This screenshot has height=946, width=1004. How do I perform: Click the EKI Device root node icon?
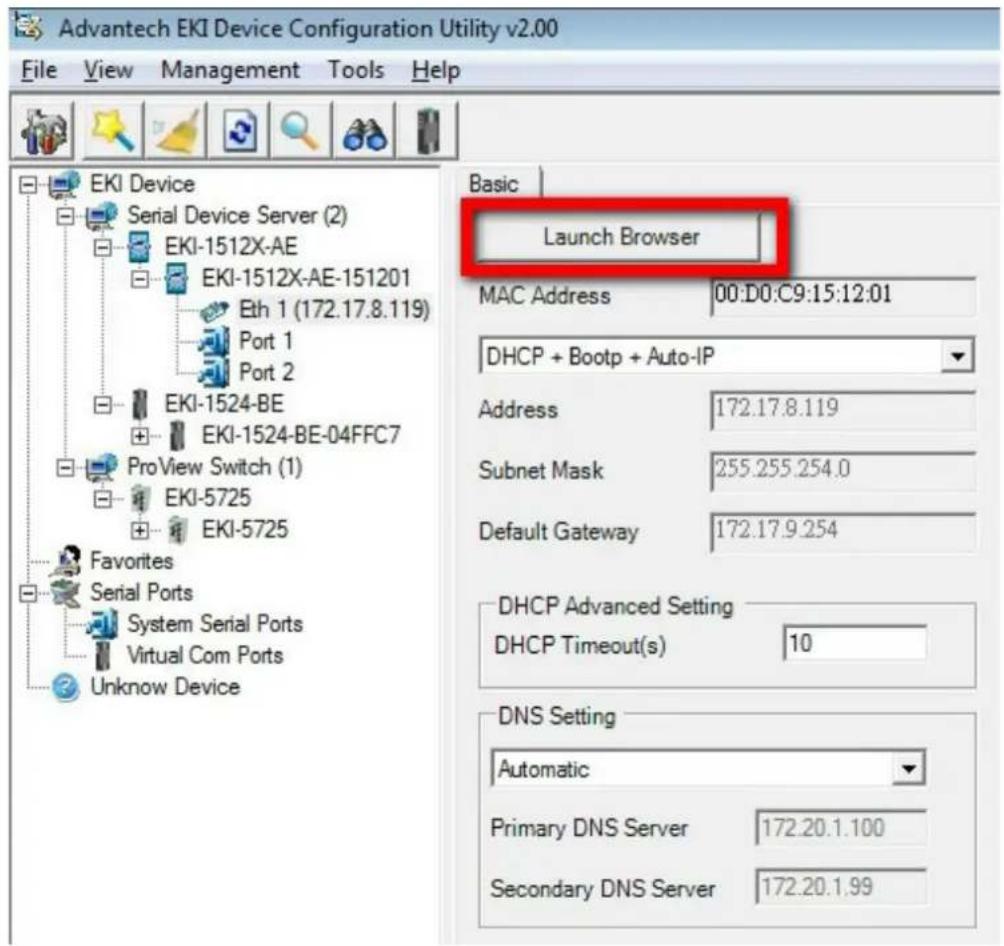point(64,184)
